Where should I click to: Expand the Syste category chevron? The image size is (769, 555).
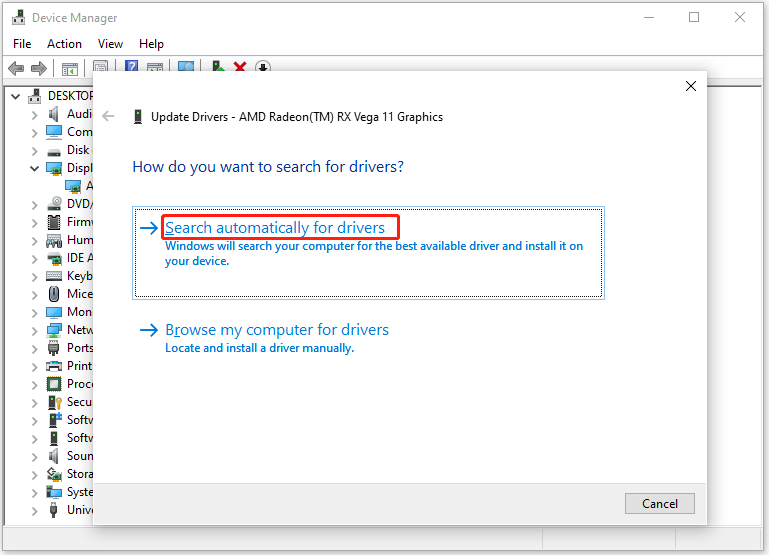(34, 493)
